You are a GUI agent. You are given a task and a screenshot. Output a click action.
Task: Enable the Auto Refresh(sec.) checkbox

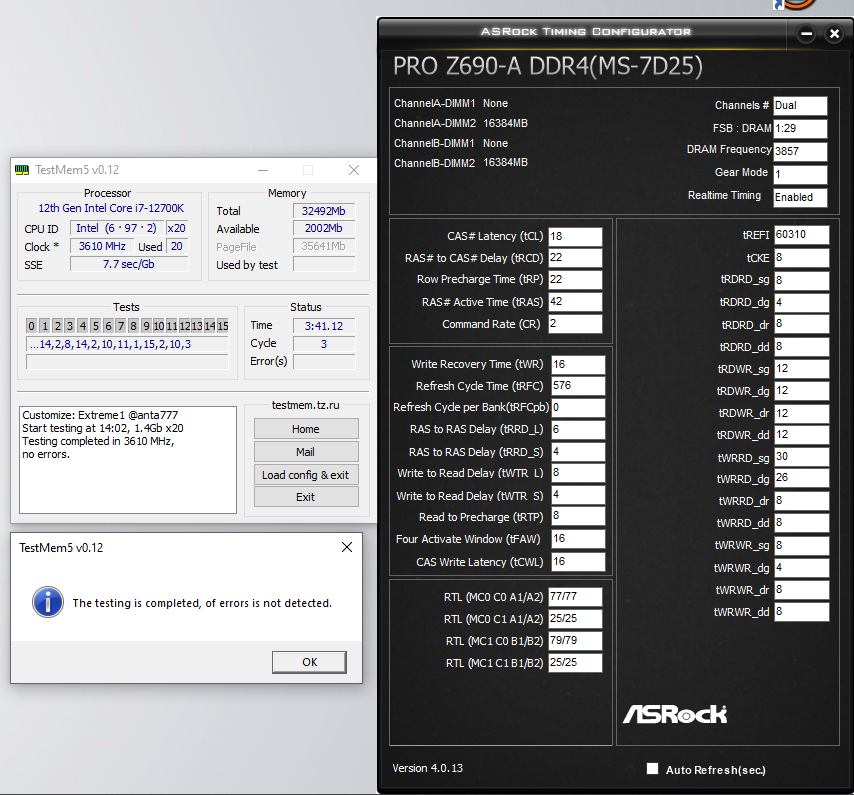coord(653,769)
